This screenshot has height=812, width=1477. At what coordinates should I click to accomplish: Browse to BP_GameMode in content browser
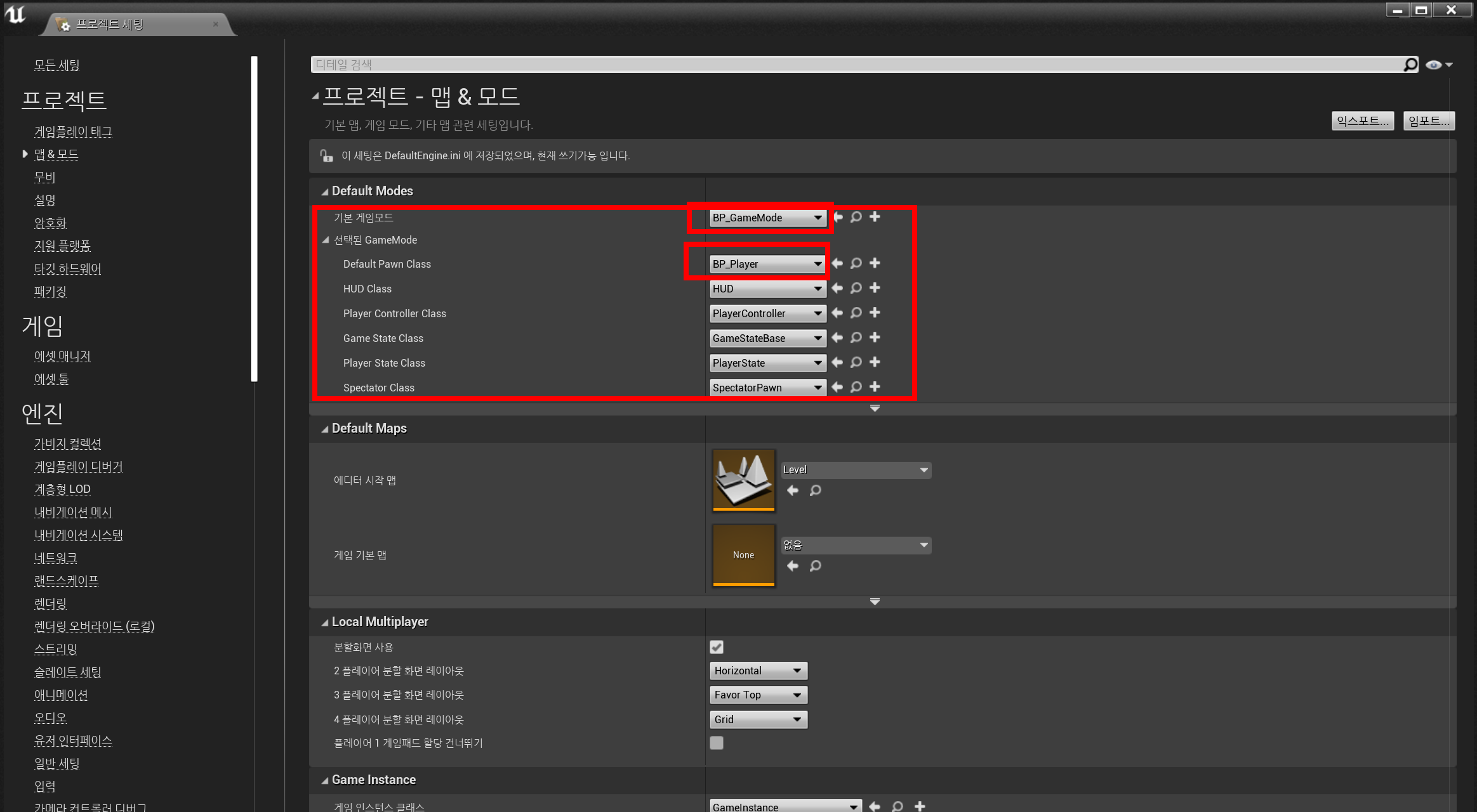click(856, 217)
